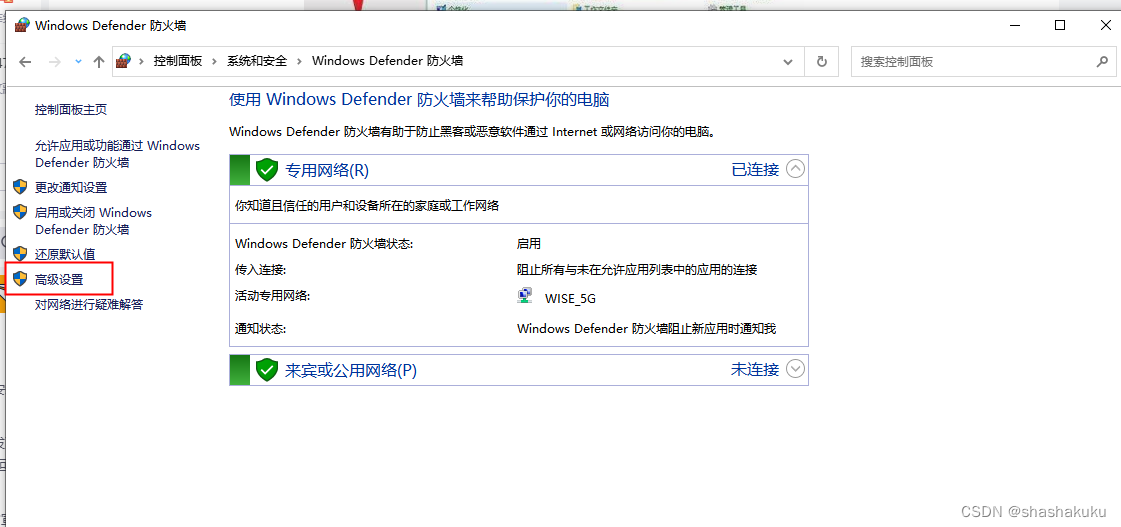Screen dimensions: 1121x527
Task: Click the 已连接 status text
Action: [x=755, y=169]
